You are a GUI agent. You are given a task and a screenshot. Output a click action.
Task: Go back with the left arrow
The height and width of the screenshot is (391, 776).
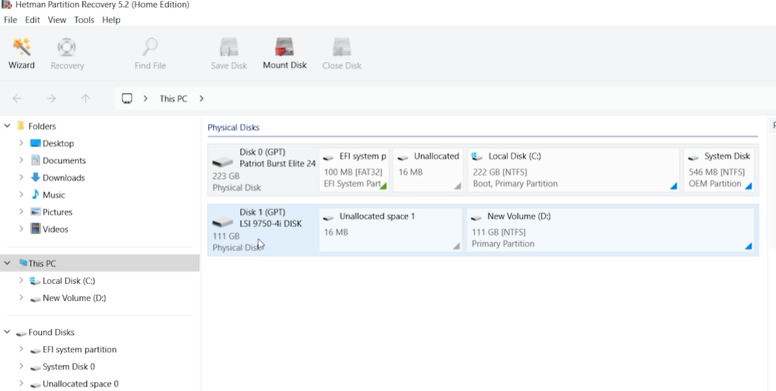coord(17,98)
